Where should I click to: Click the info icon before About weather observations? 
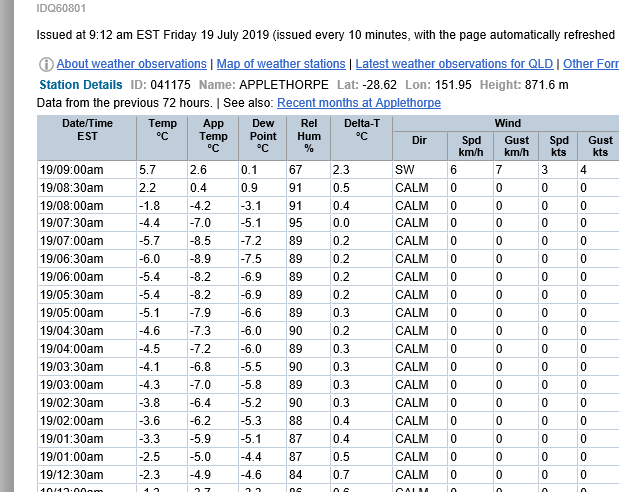[x=46, y=64]
